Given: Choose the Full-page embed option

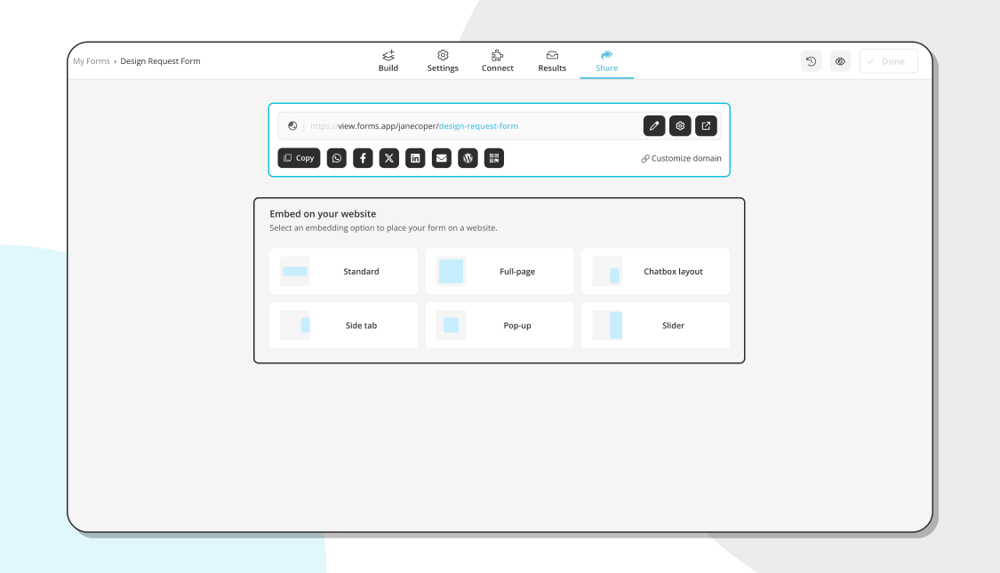Looking at the screenshot, I should coord(499,271).
